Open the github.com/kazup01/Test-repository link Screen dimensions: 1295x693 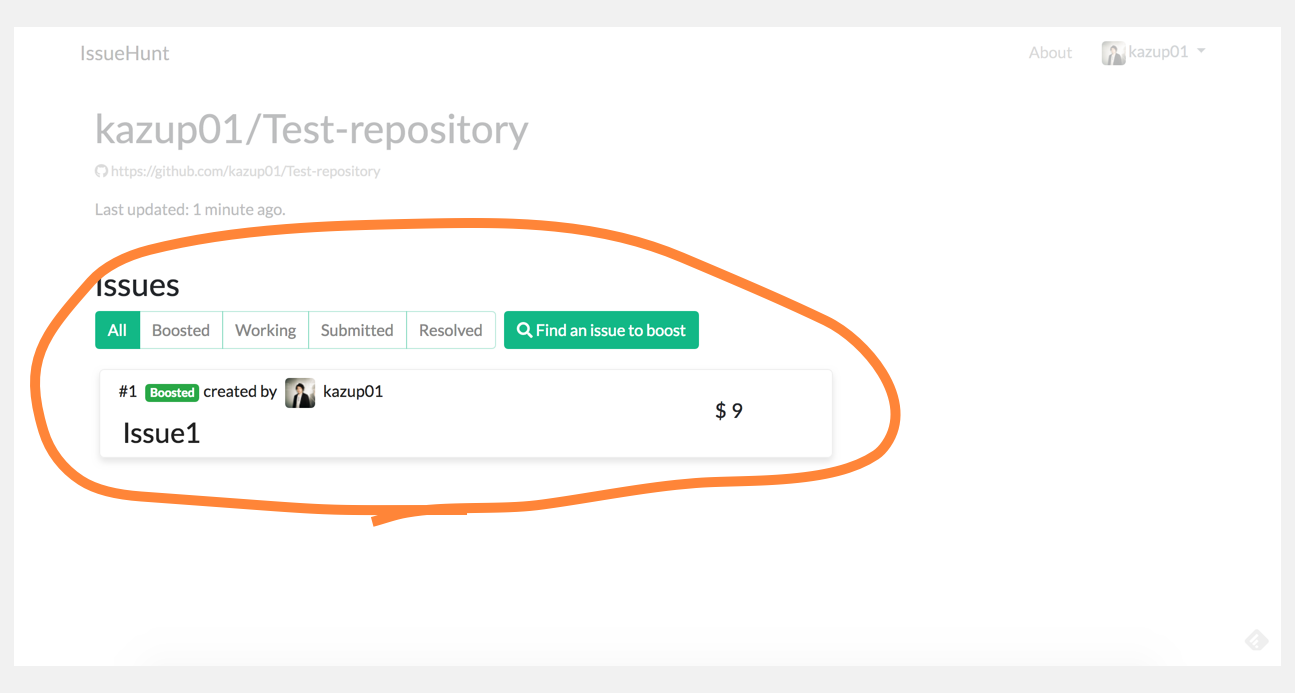pos(245,171)
